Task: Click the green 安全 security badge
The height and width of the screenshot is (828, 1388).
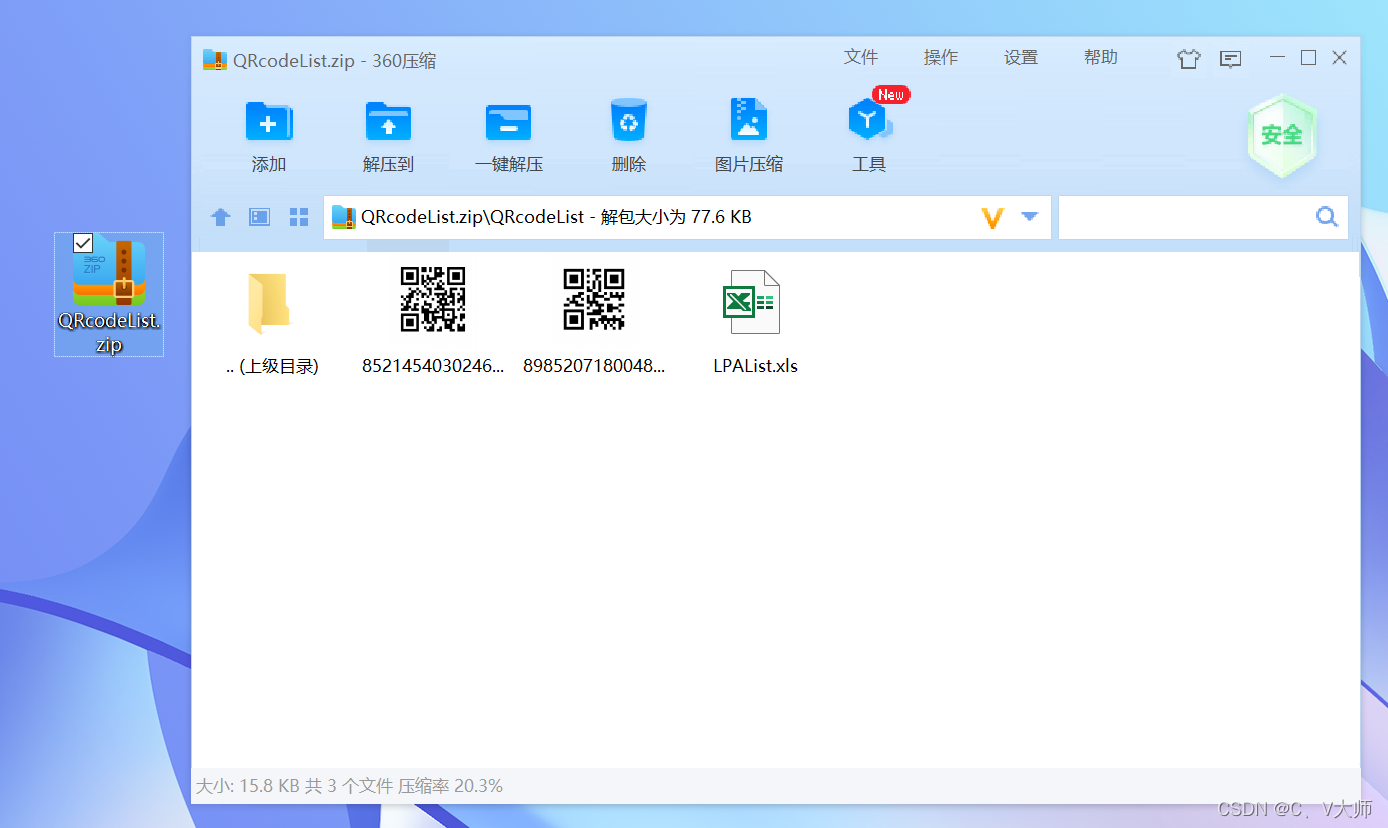Action: point(1281,136)
